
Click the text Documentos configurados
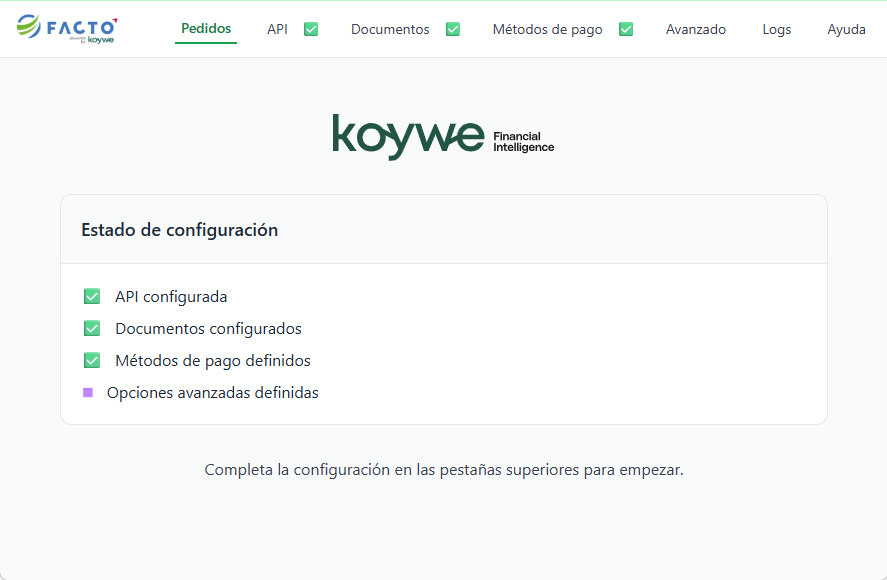pyautogui.click(x=208, y=329)
